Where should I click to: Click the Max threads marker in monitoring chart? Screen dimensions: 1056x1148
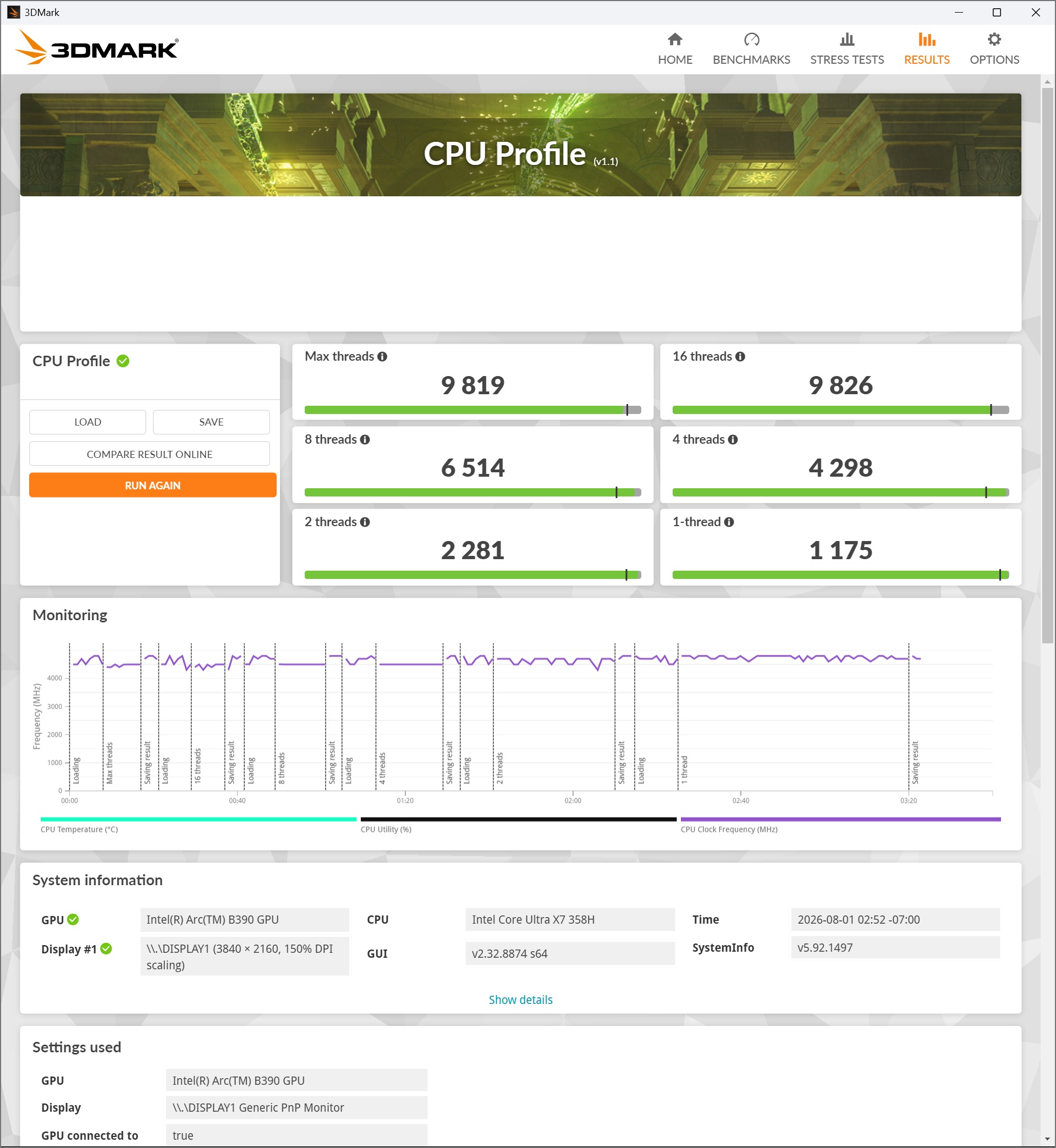(109, 763)
